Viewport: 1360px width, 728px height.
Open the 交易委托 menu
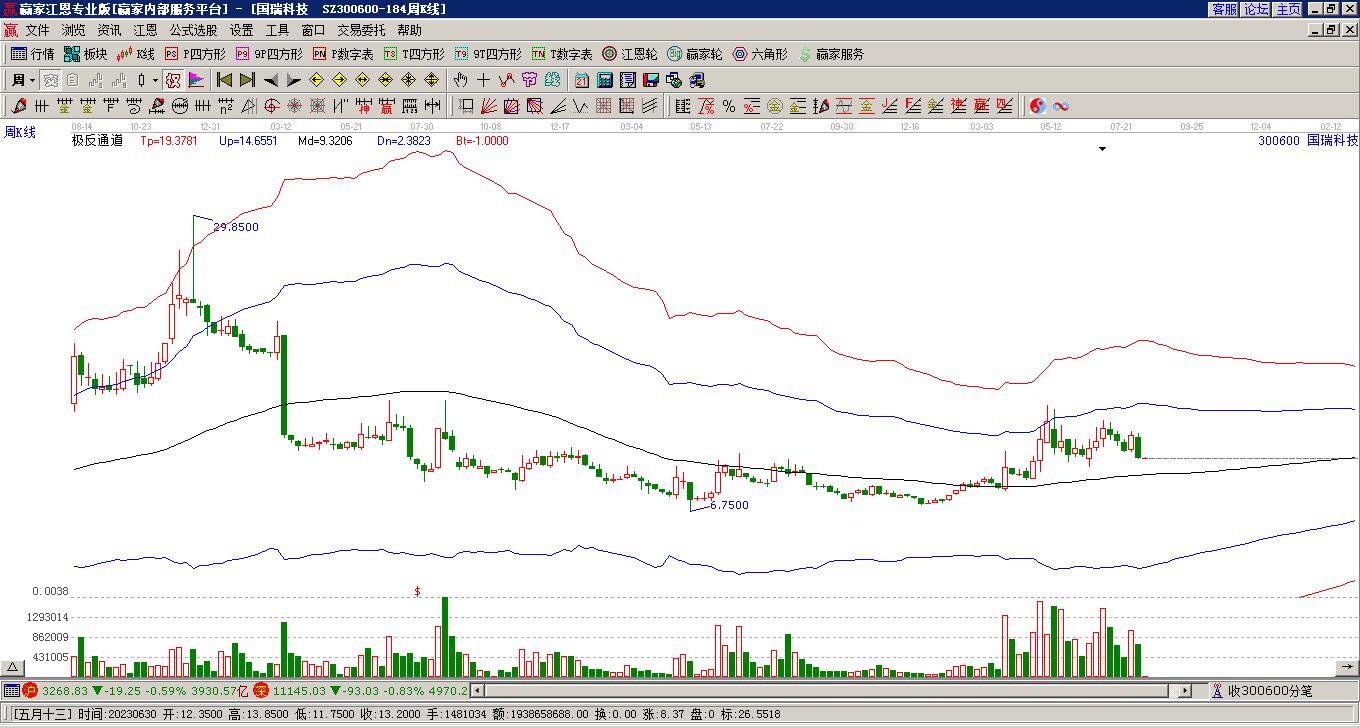(x=361, y=31)
